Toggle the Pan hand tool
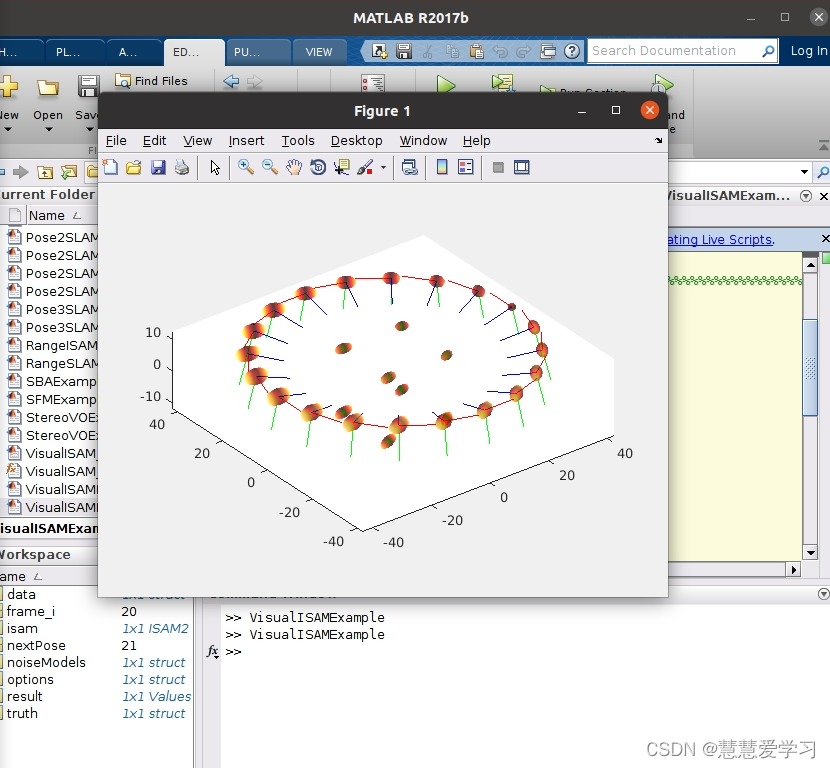830x768 pixels. point(292,167)
